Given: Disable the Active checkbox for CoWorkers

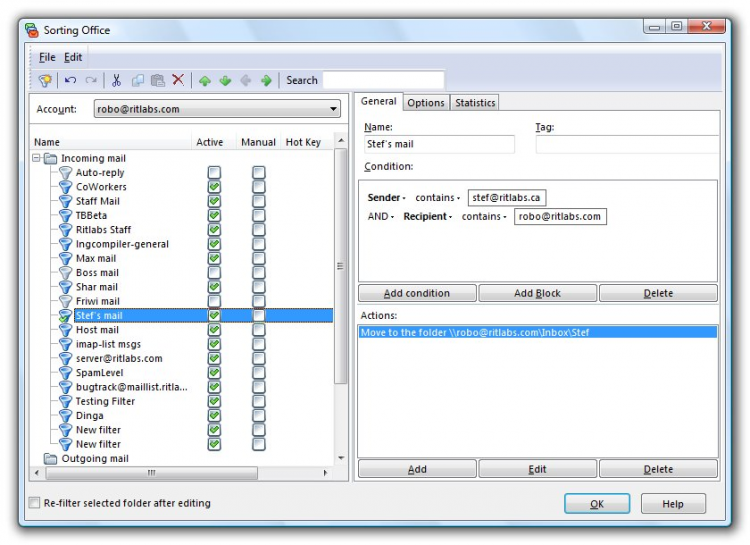Looking at the screenshot, I should click(x=214, y=187).
